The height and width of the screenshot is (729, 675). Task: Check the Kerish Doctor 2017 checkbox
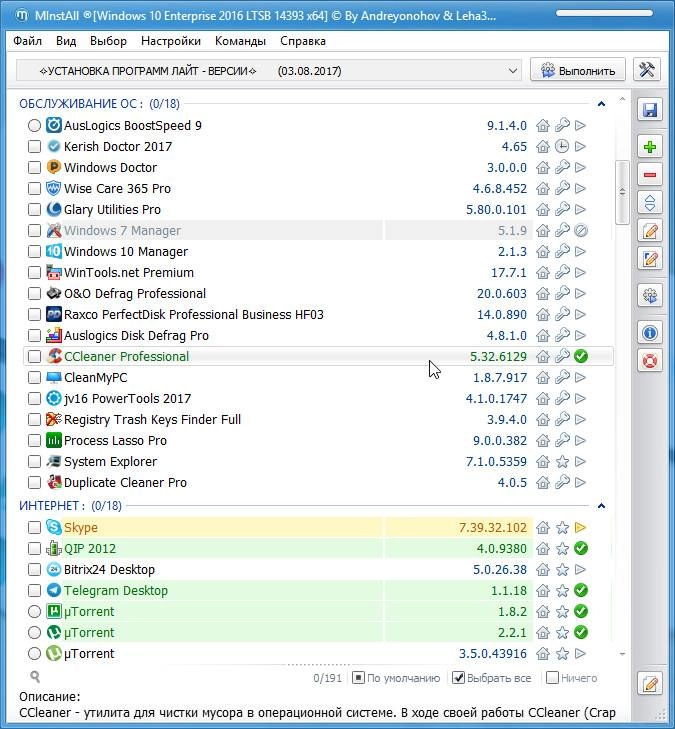[34, 146]
